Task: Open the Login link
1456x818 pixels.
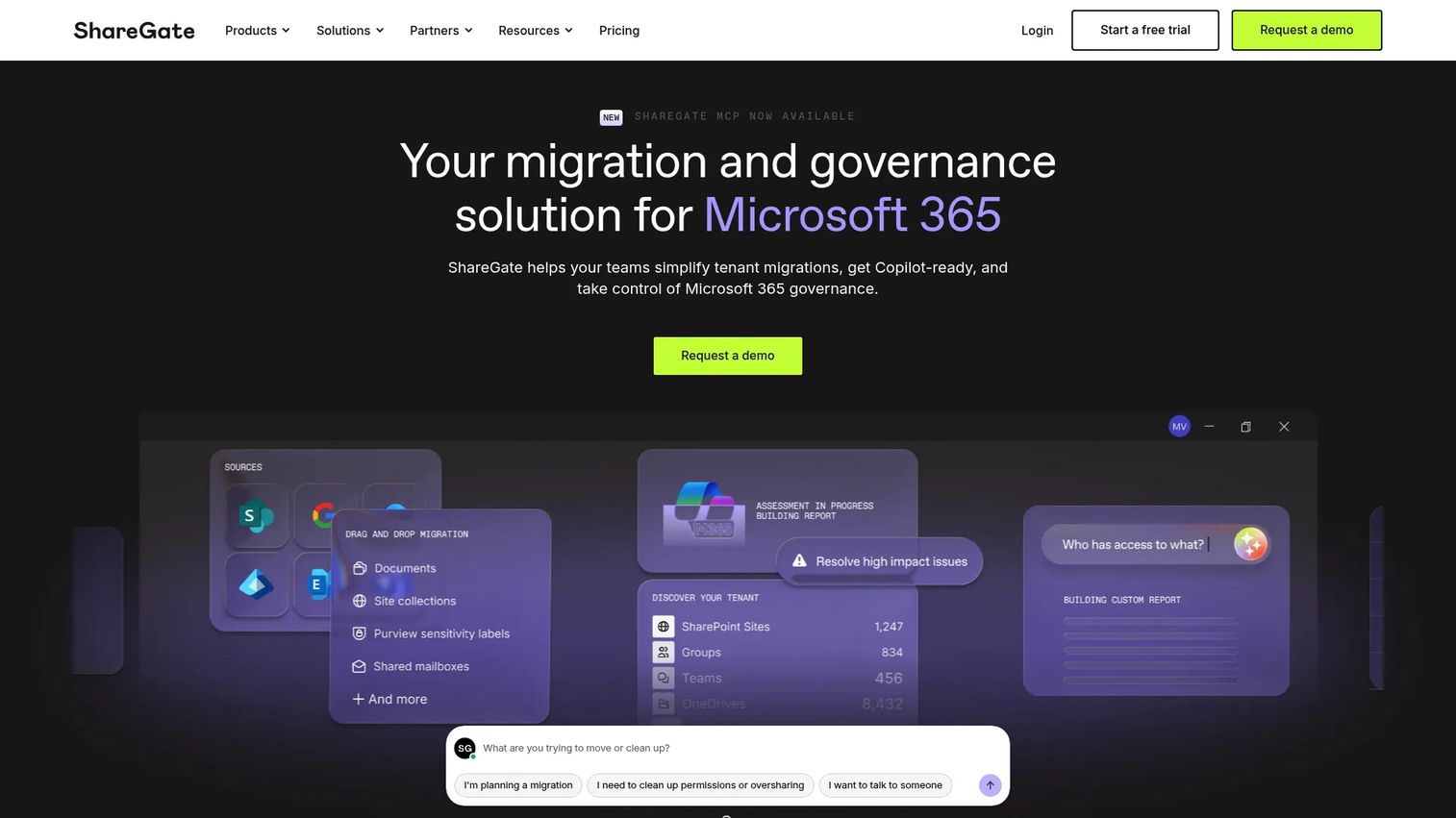Action: coord(1037,31)
